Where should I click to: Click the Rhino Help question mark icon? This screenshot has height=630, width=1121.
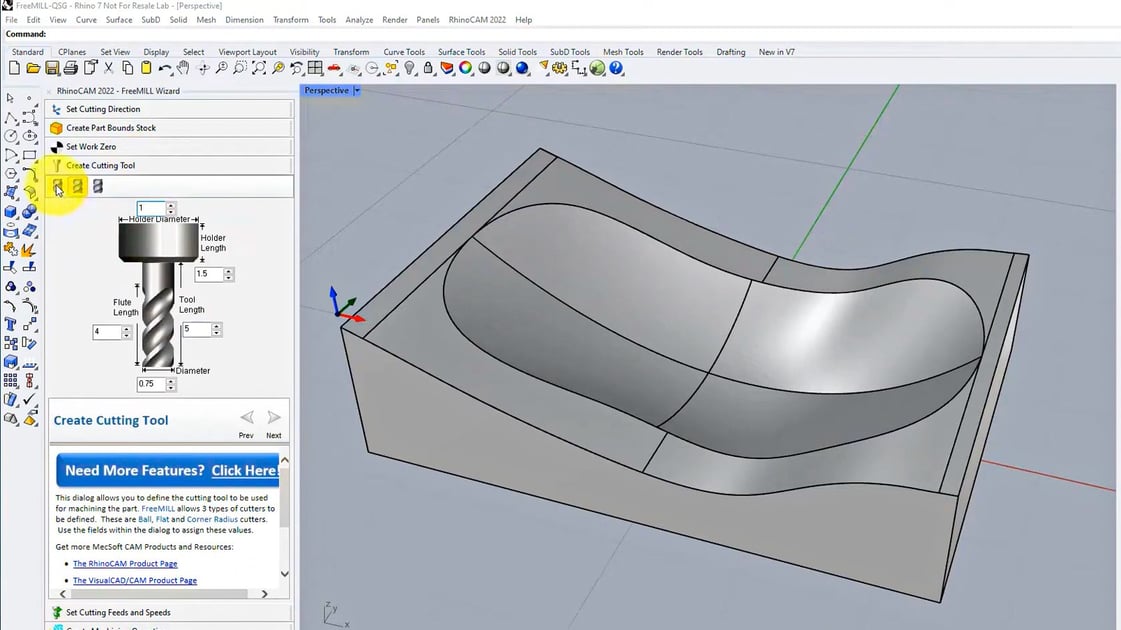[x=617, y=68]
